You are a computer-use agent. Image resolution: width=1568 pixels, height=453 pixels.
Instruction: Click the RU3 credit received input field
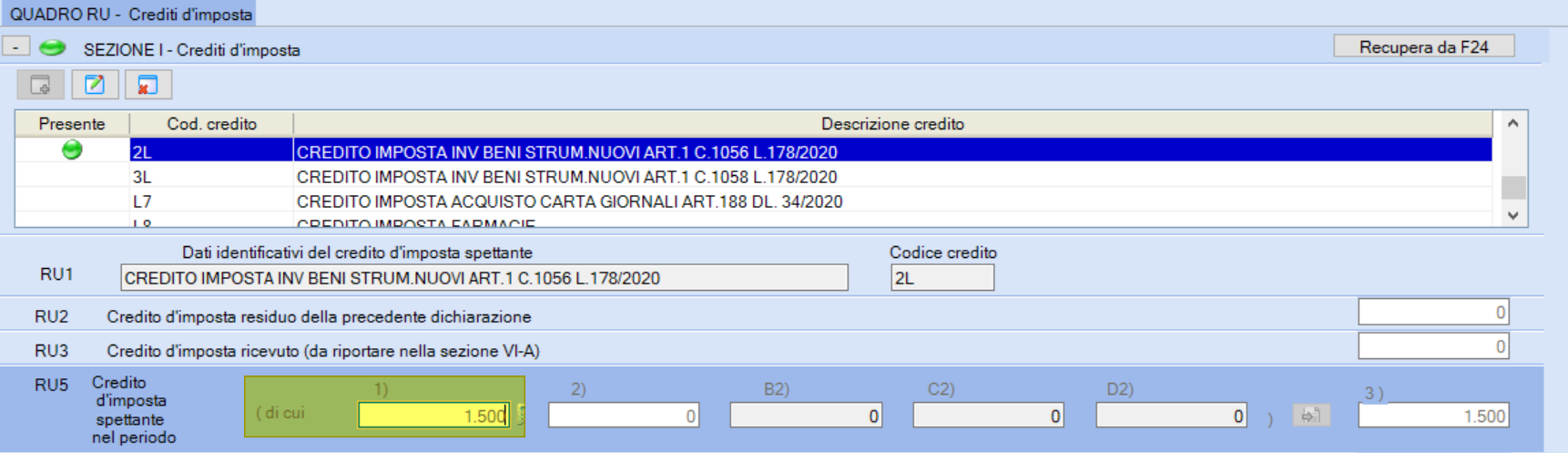point(1432,346)
